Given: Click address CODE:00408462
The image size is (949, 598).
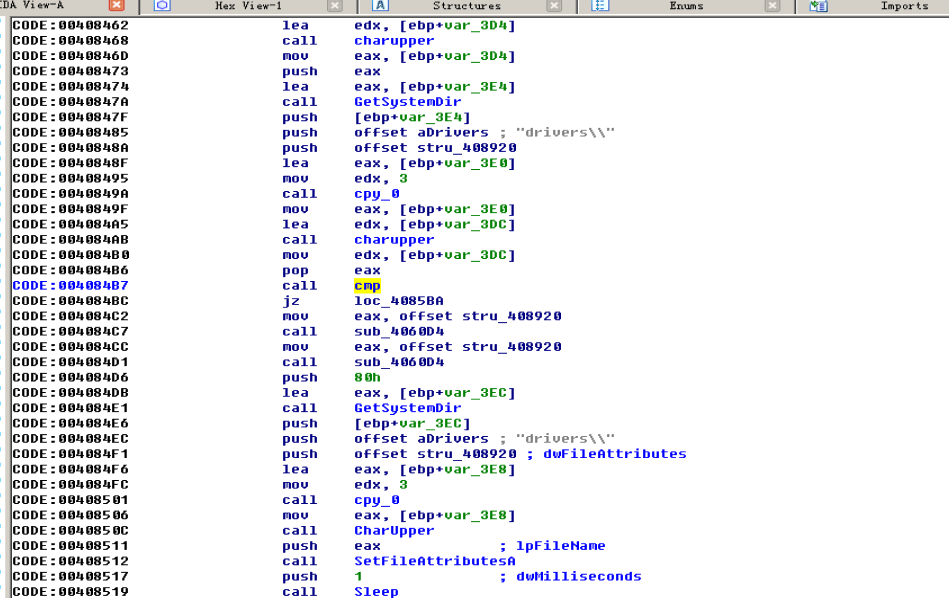Looking at the screenshot, I should tap(70, 25).
